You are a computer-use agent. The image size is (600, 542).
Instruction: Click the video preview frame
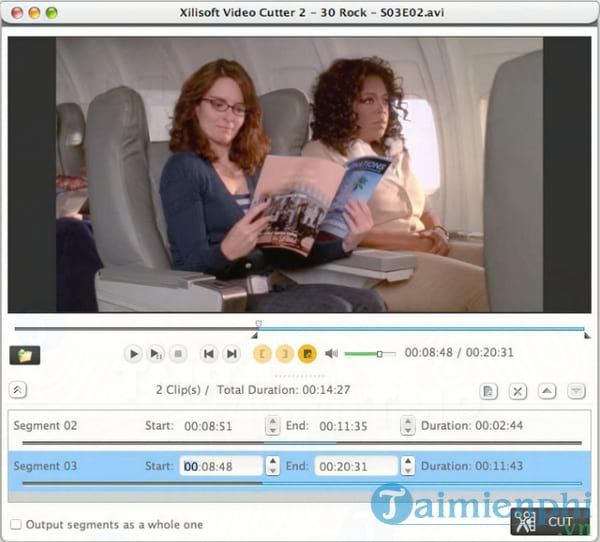coord(299,175)
